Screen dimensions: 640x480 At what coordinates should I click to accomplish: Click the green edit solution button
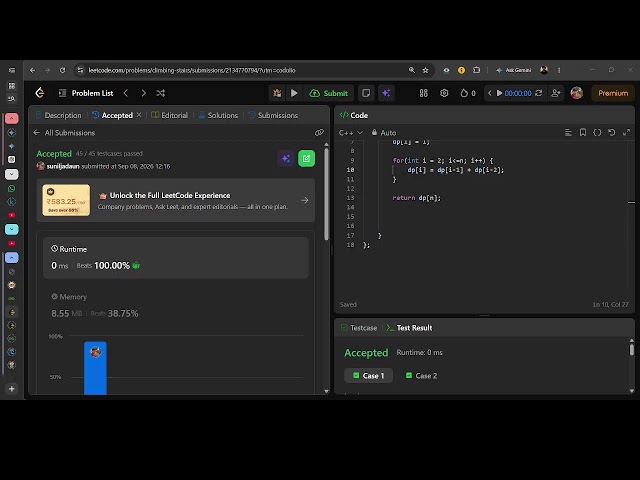tap(307, 158)
